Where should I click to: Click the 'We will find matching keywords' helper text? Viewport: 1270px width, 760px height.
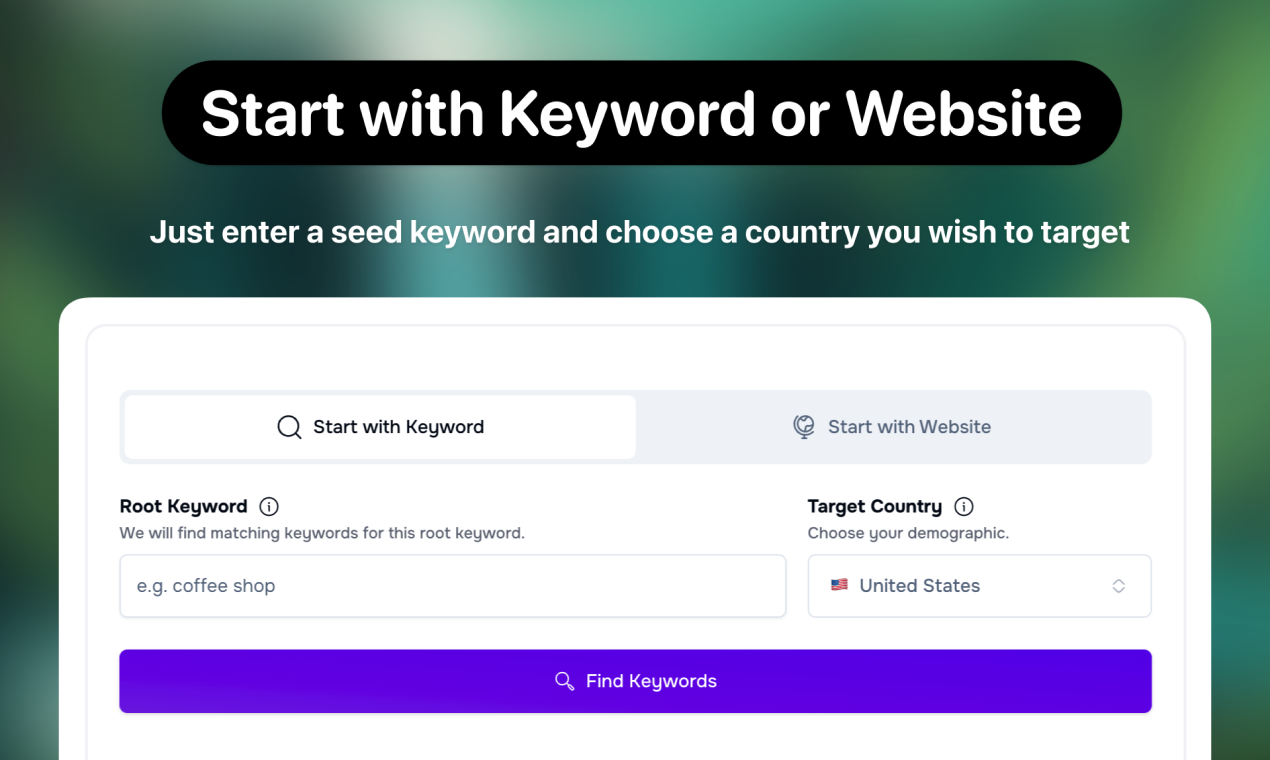tap(322, 533)
